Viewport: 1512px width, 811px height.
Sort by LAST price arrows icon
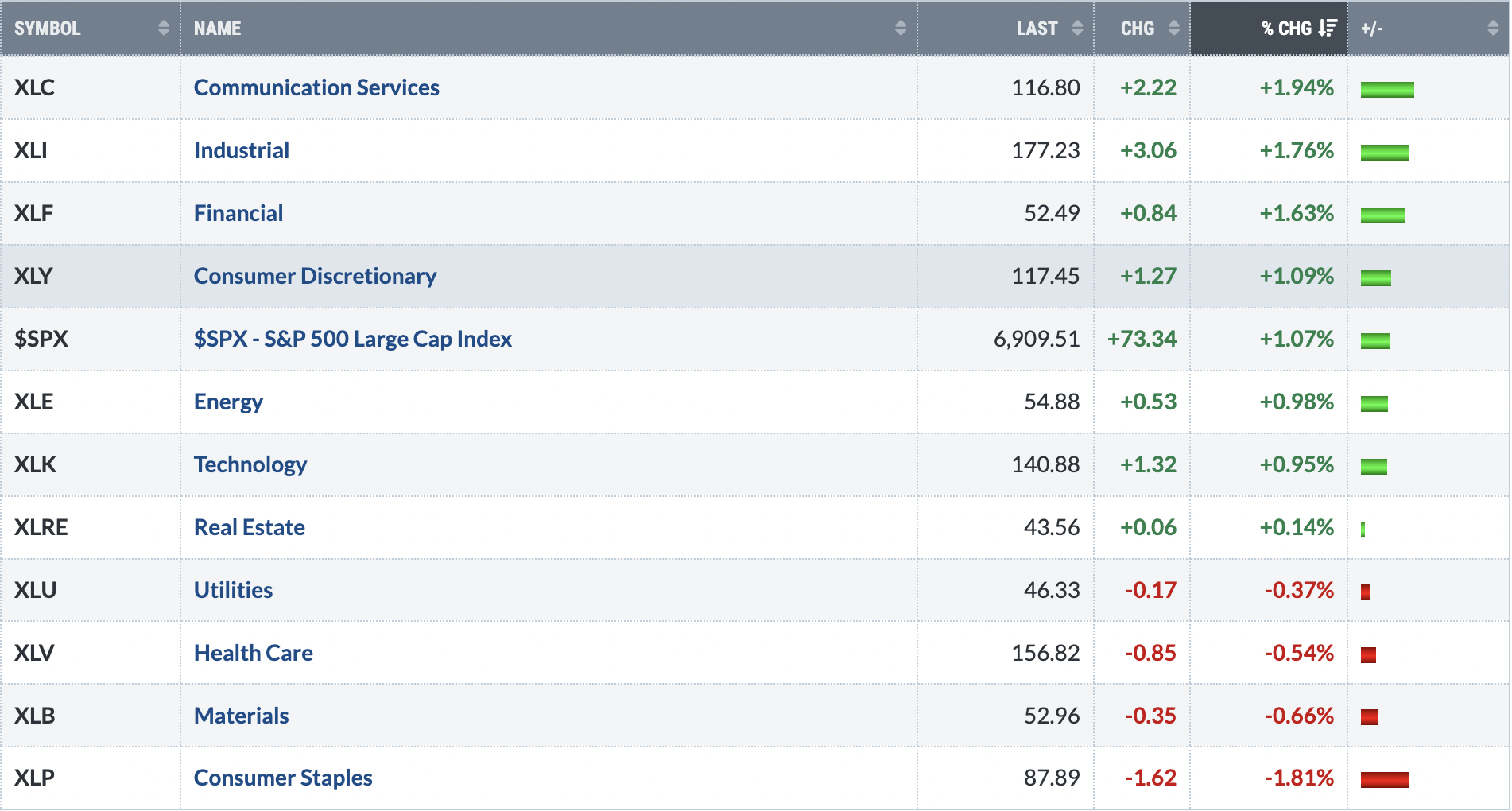(1077, 28)
